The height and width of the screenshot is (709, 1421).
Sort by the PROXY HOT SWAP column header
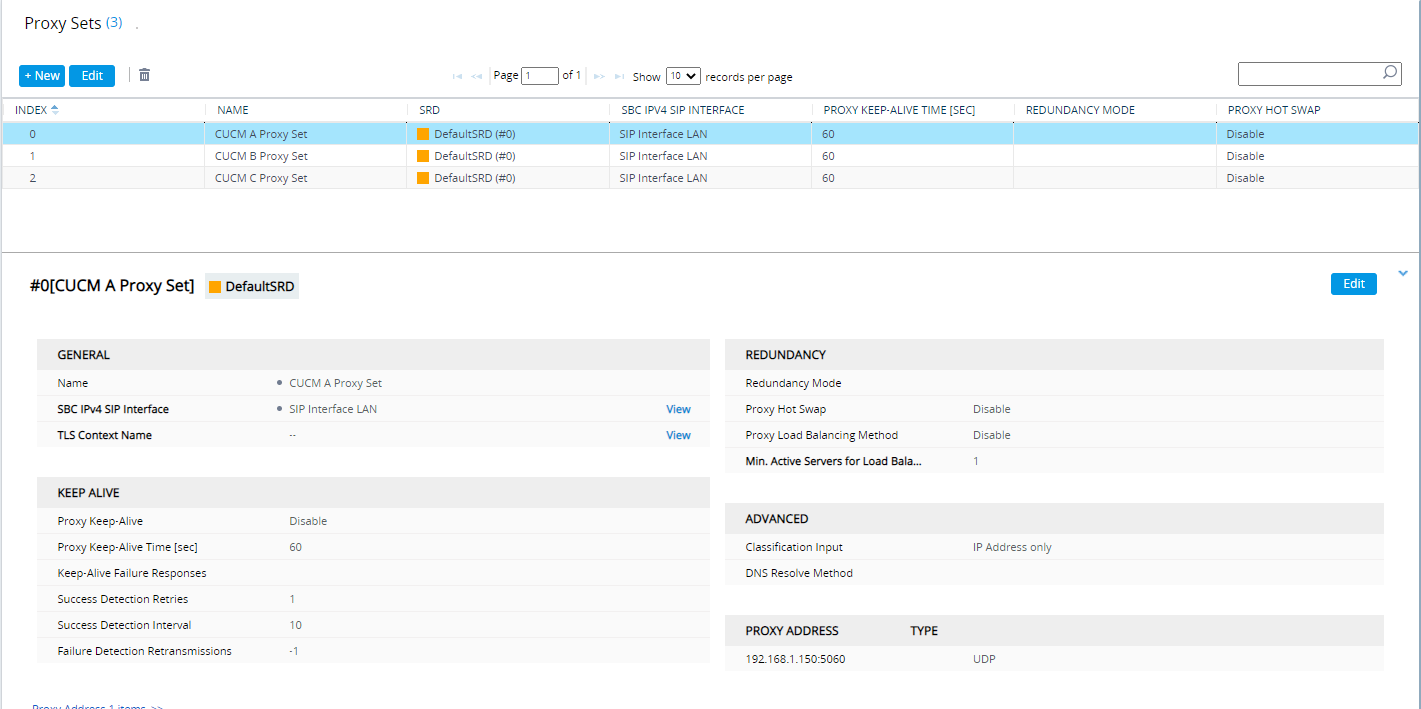pyautogui.click(x=1274, y=110)
